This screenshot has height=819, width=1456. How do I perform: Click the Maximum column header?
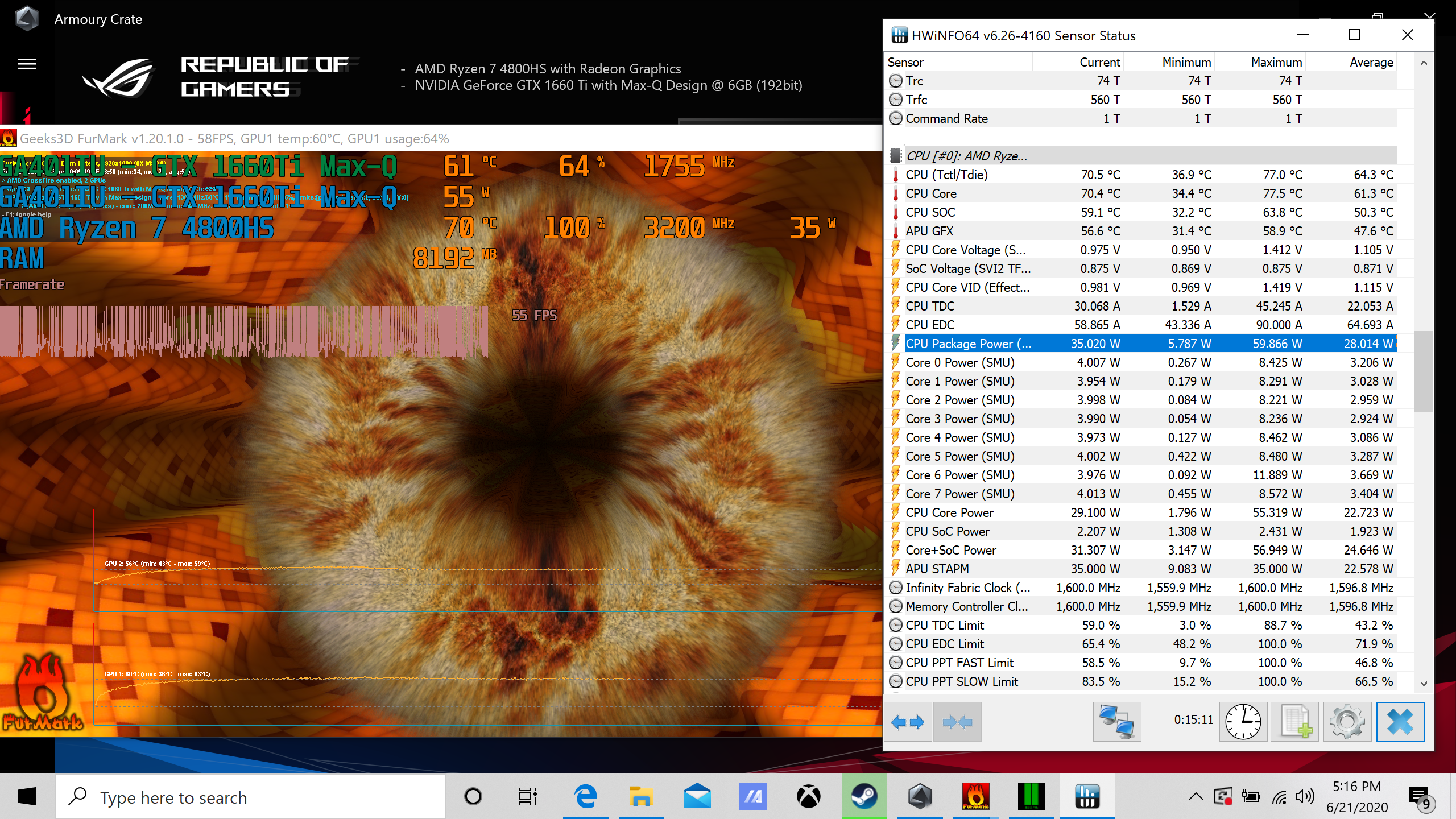pyautogui.click(x=1260, y=62)
